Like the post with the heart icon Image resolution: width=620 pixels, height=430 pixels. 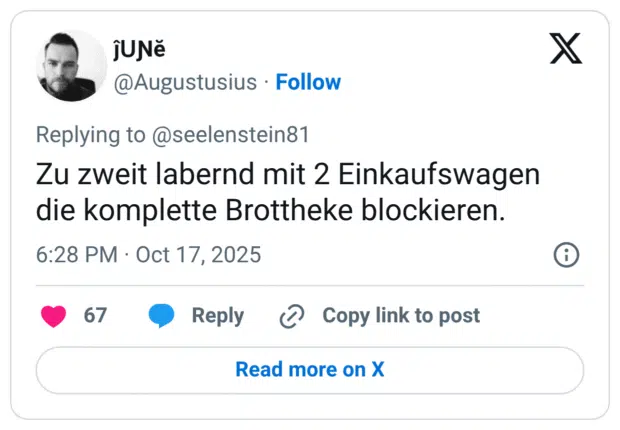click(53, 316)
